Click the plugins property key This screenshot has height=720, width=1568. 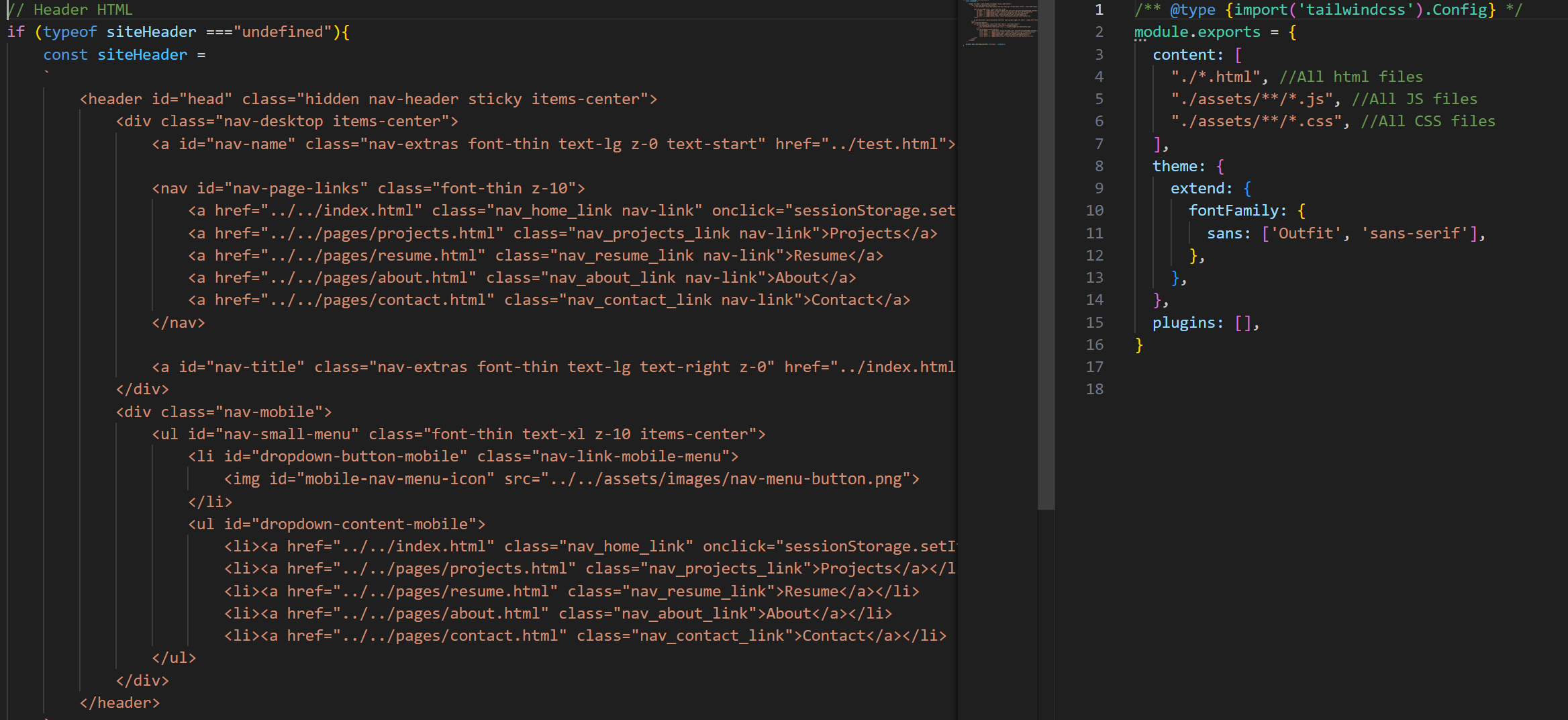pyautogui.click(x=1183, y=322)
